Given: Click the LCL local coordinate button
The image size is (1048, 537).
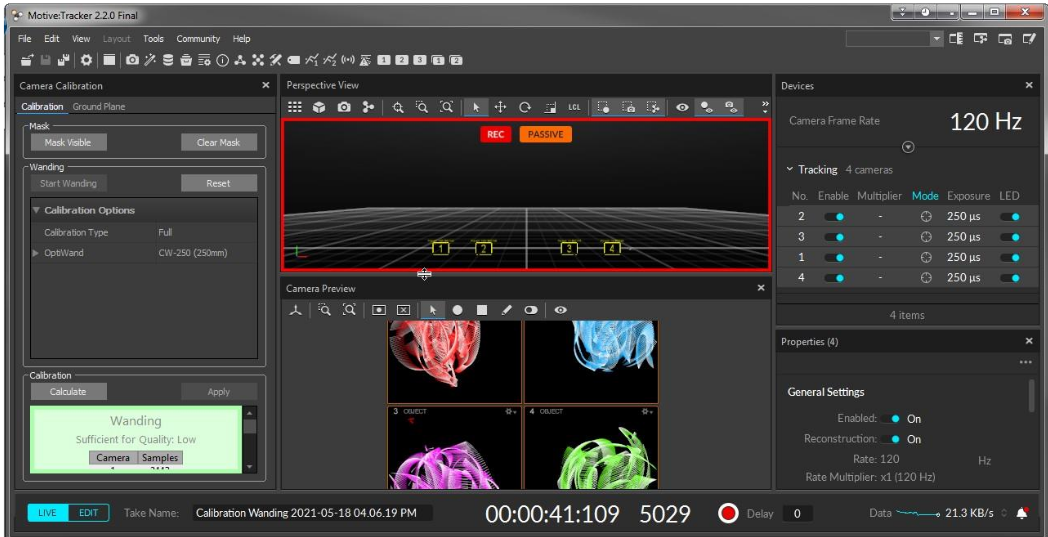Looking at the screenshot, I should [x=574, y=107].
